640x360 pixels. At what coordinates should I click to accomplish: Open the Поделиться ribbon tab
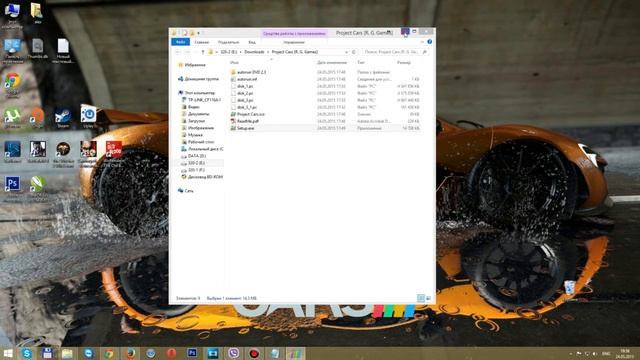[x=228, y=42]
